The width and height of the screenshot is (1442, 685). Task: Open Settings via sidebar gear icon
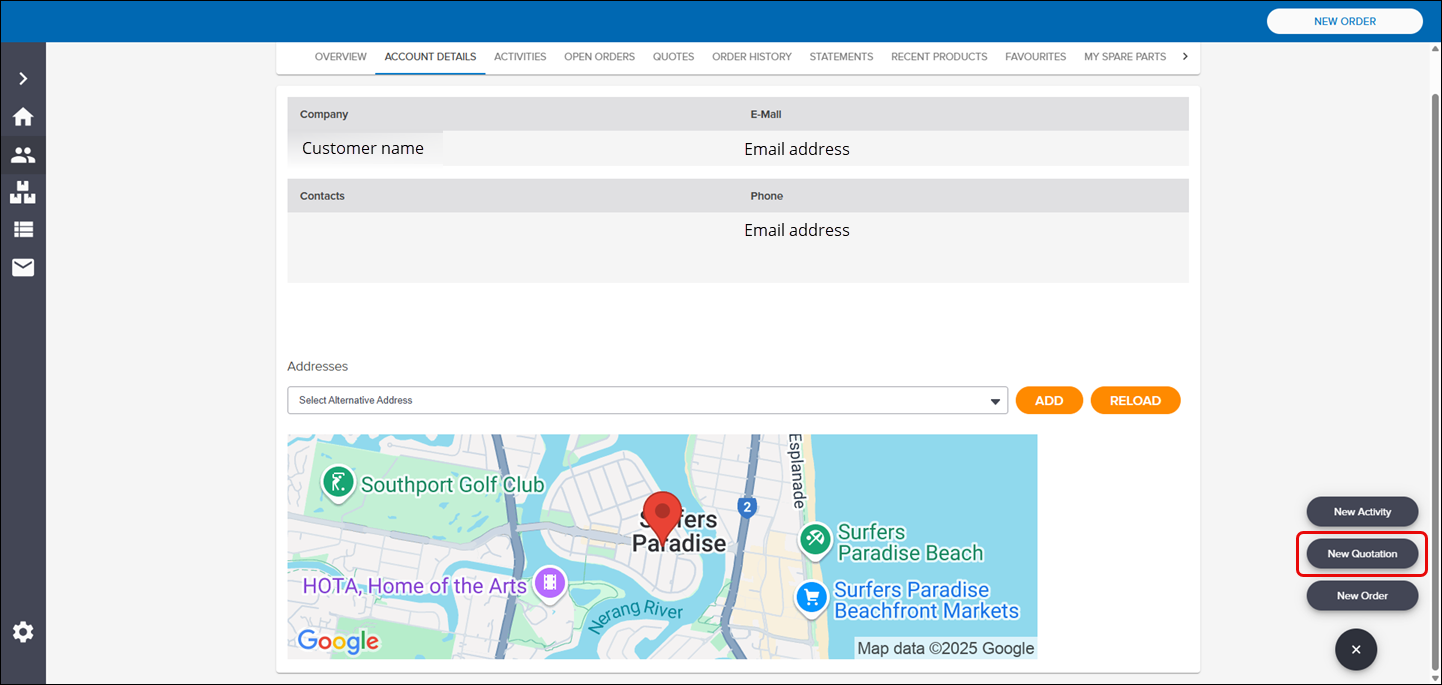[x=23, y=632]
